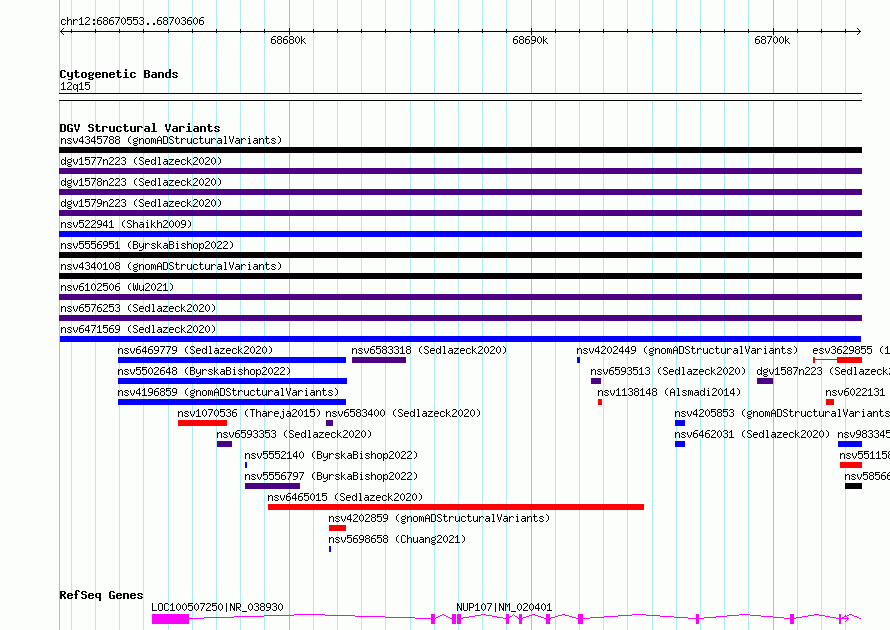Click the purple dgv1587n223 variant bar
Screen dimensions: 890x630
tap(765, 381)
